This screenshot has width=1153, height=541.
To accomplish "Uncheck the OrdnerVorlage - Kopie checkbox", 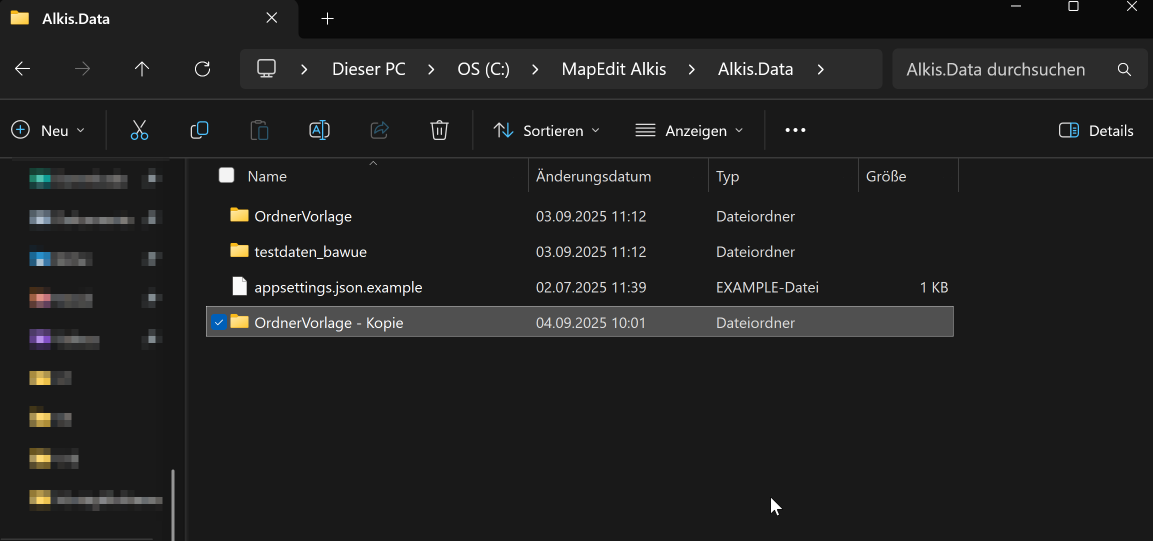I will coord(218,322).
